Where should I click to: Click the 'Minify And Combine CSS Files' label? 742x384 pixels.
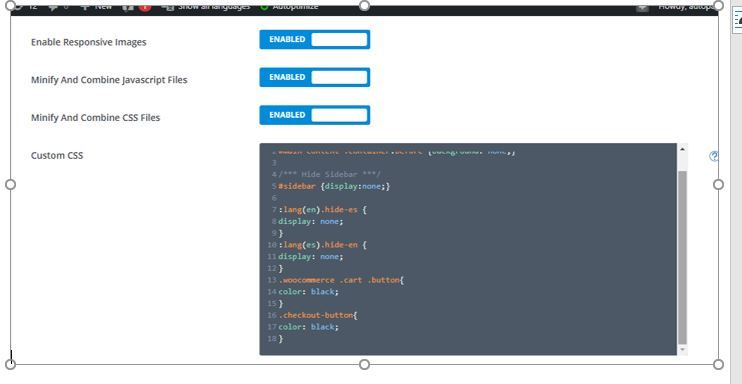(x=95, y=118)
